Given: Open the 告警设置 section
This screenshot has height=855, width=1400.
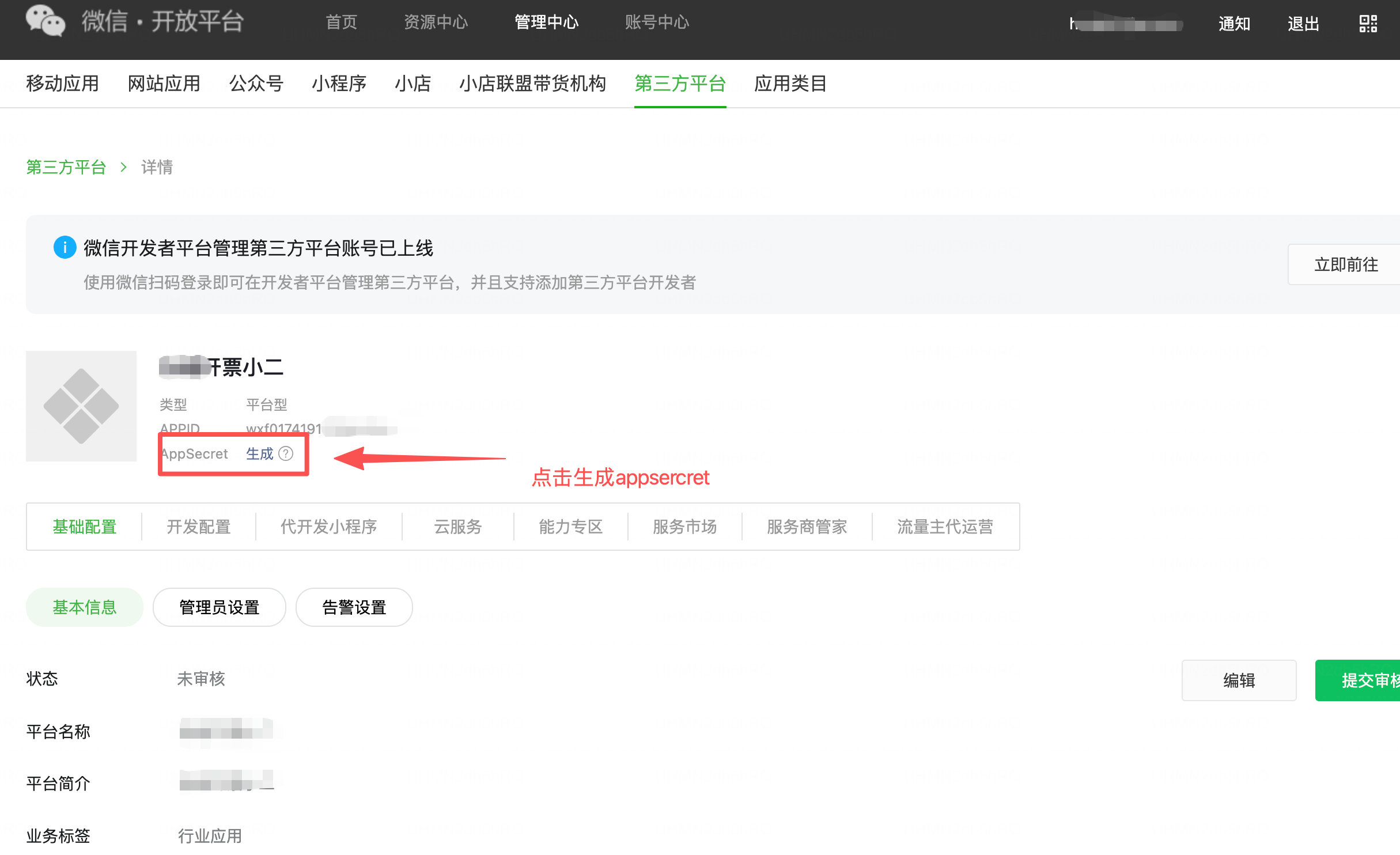Looking at the screenshot, I should tap(354, 607).
